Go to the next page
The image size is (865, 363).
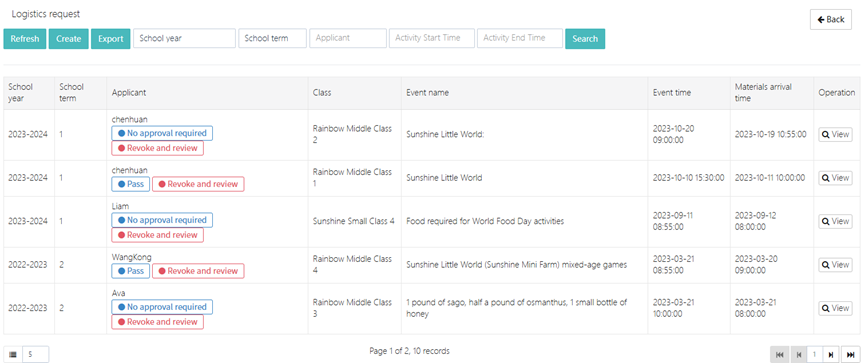[831, 354]
